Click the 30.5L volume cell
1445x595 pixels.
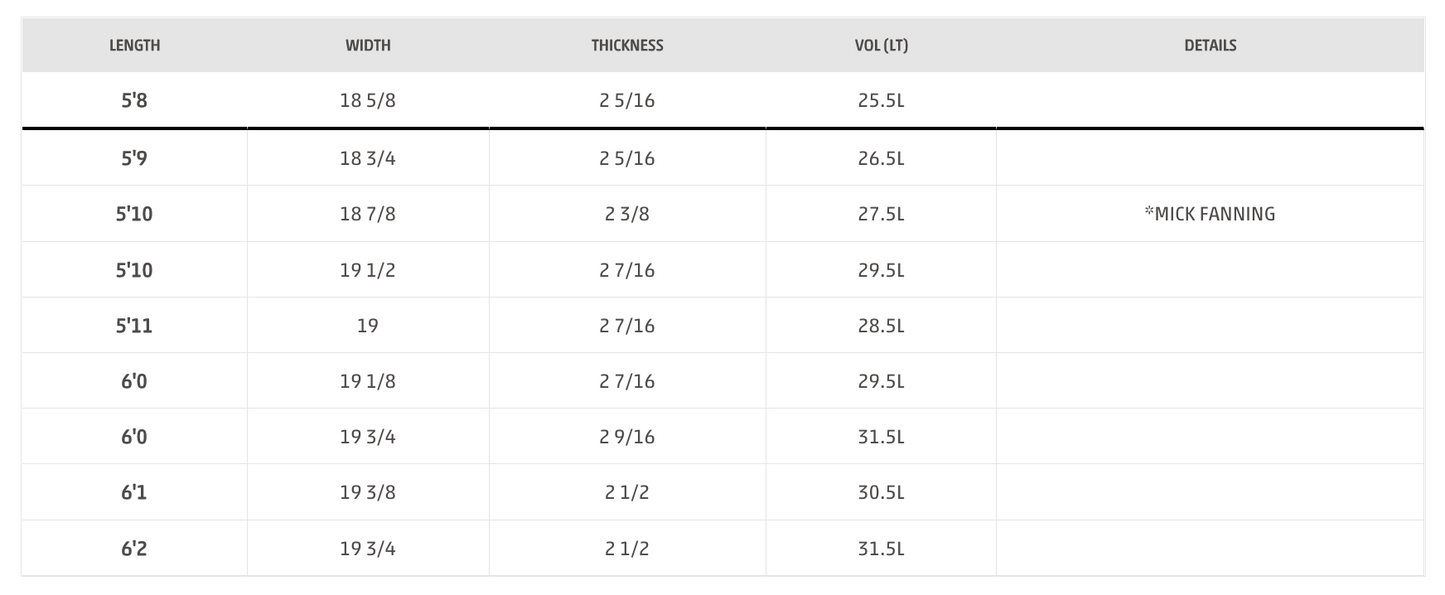[881, 492]
